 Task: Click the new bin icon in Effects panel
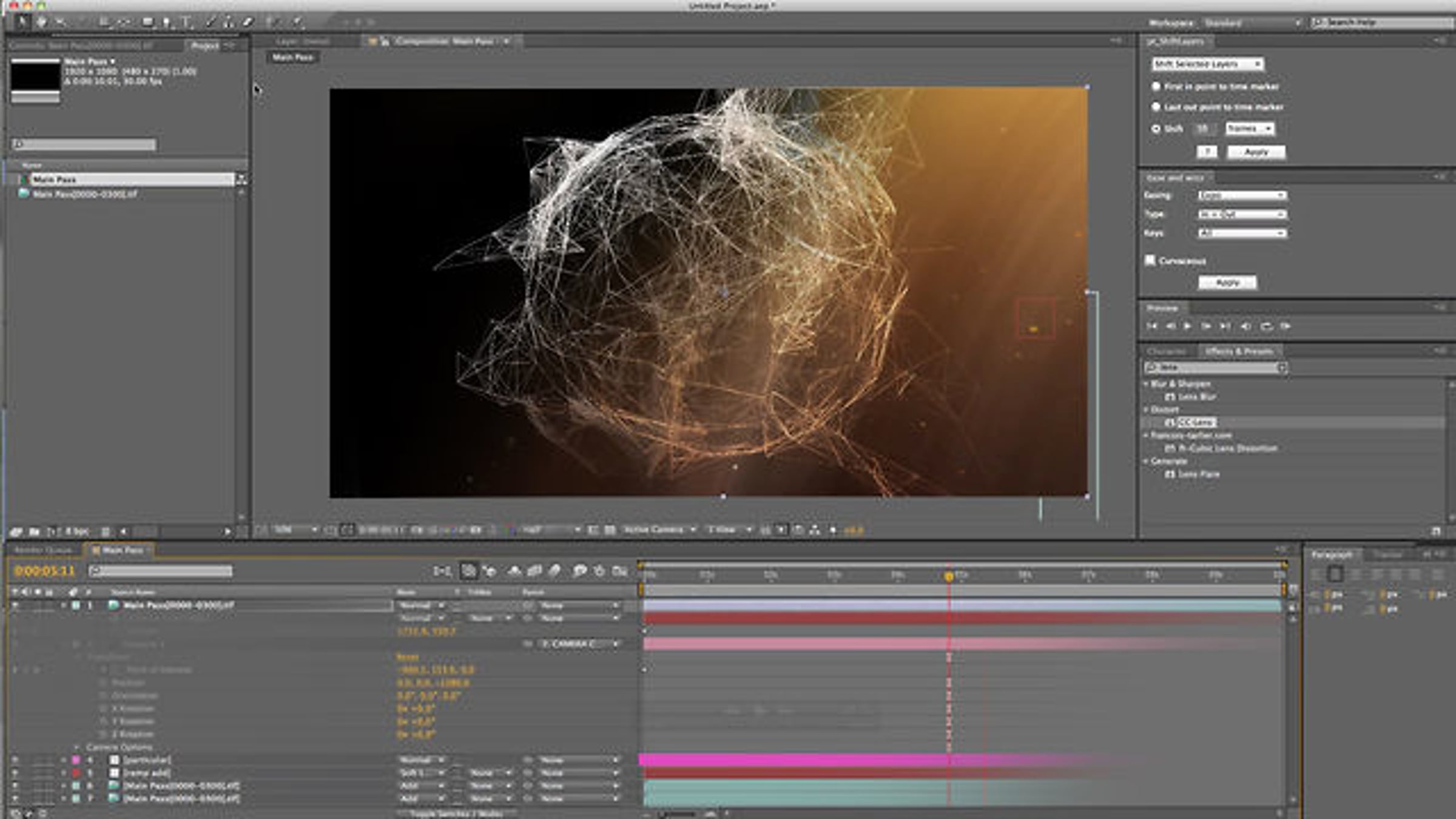[1435, 531]
